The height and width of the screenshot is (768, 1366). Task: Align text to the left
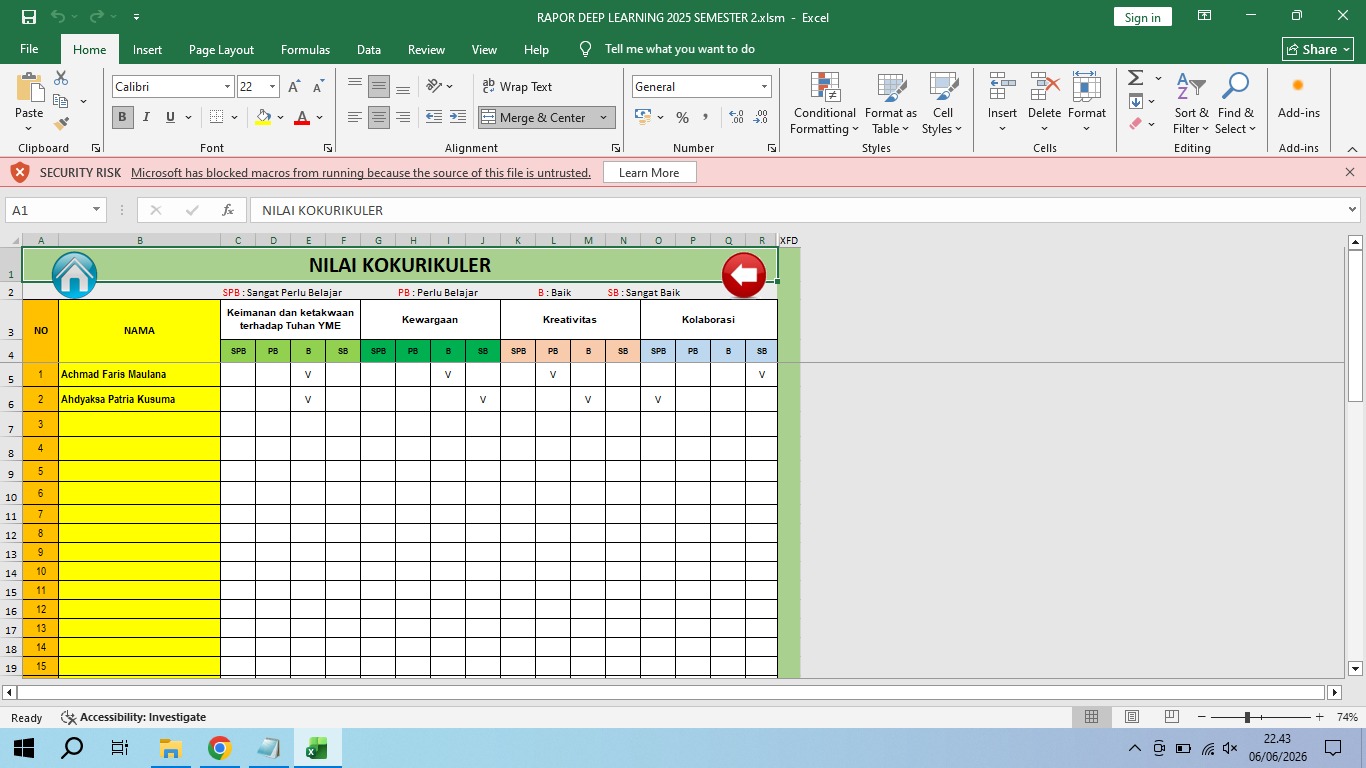point(355,117)
